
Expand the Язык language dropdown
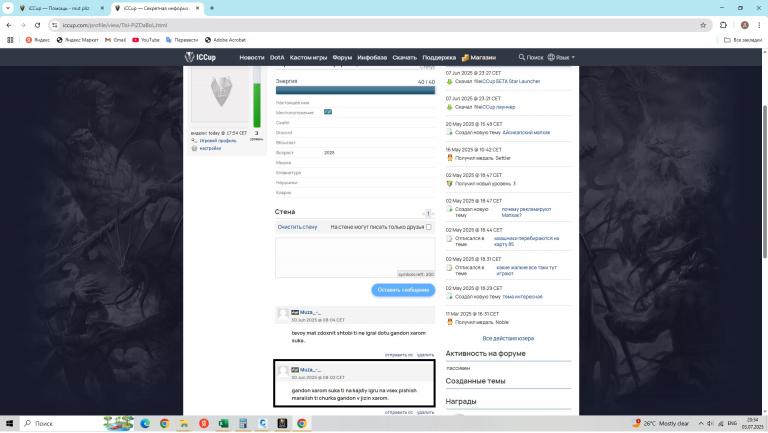561,57
